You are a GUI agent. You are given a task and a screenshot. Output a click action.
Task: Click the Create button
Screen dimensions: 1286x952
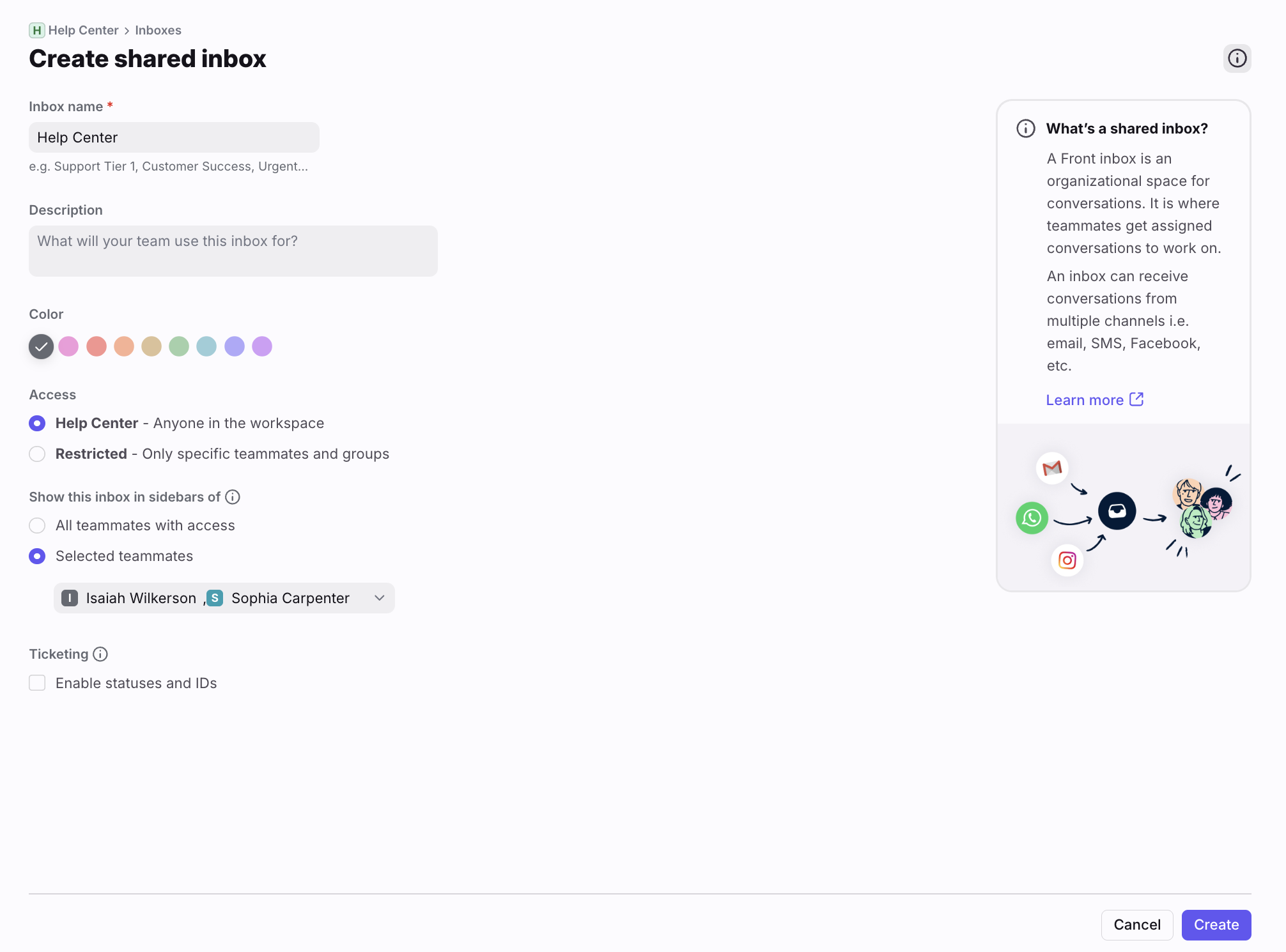[x=1216, y=925]
